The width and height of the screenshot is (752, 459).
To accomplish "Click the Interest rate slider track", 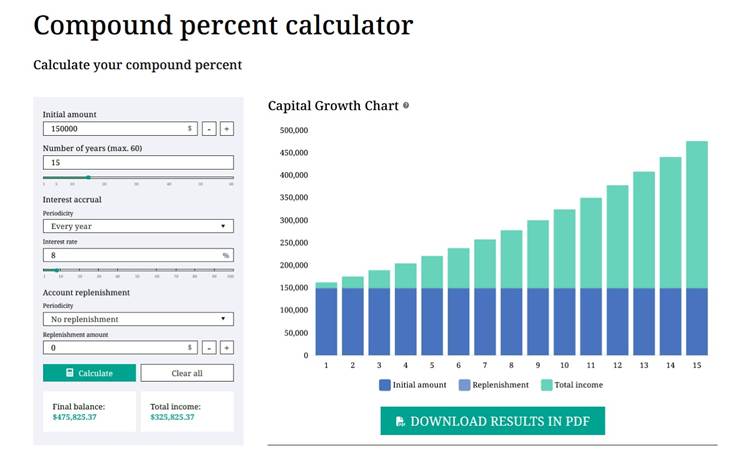I will [138, 270].
